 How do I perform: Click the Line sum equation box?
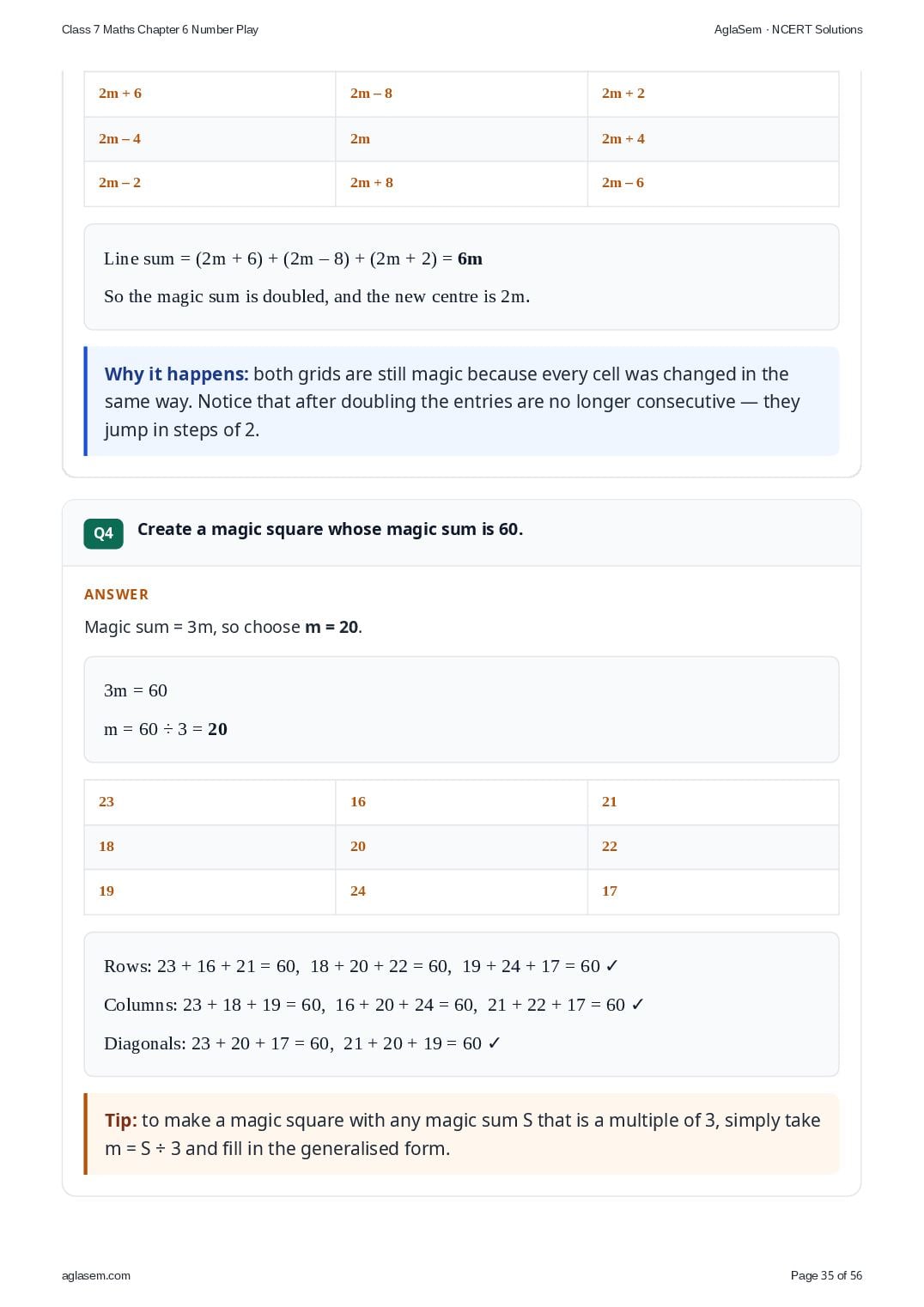coord(461,277)
